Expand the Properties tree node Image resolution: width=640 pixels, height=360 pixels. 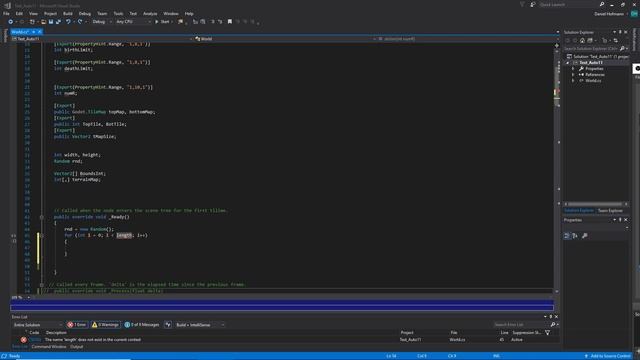pos(573,69)
